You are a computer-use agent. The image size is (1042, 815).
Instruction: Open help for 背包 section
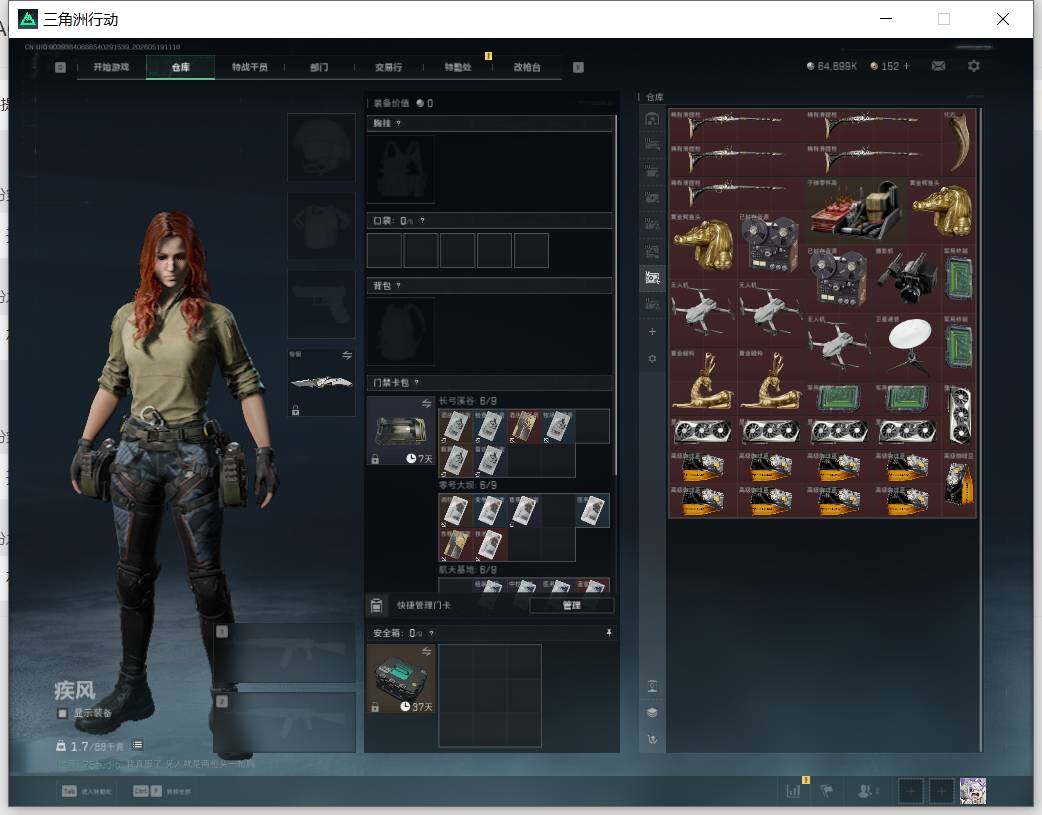click(398, 286)
